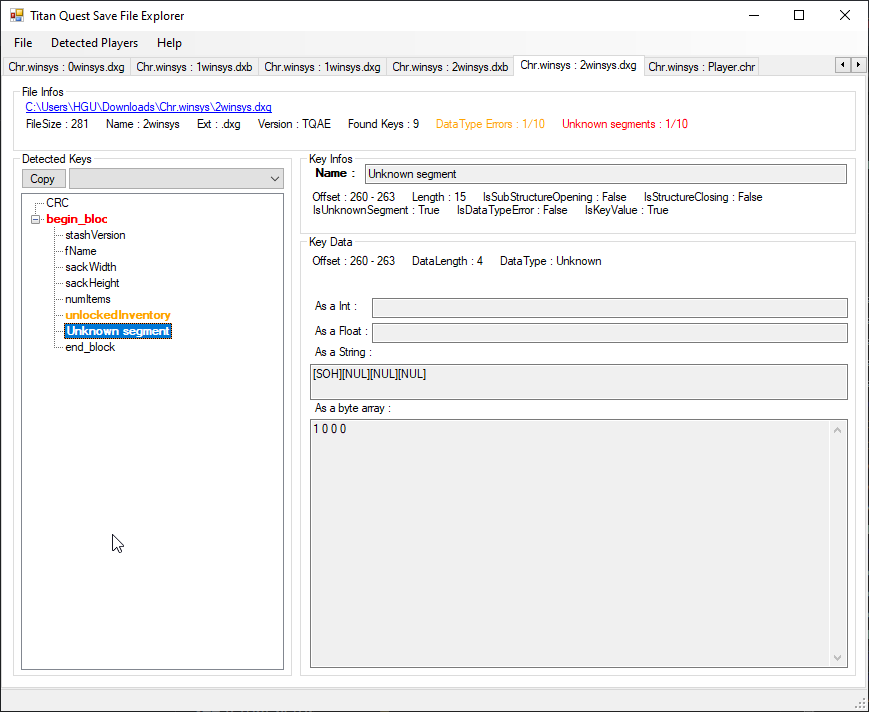Click byte array scrollbar up arrow
This screenshot has height=712, width=869.
837,430
